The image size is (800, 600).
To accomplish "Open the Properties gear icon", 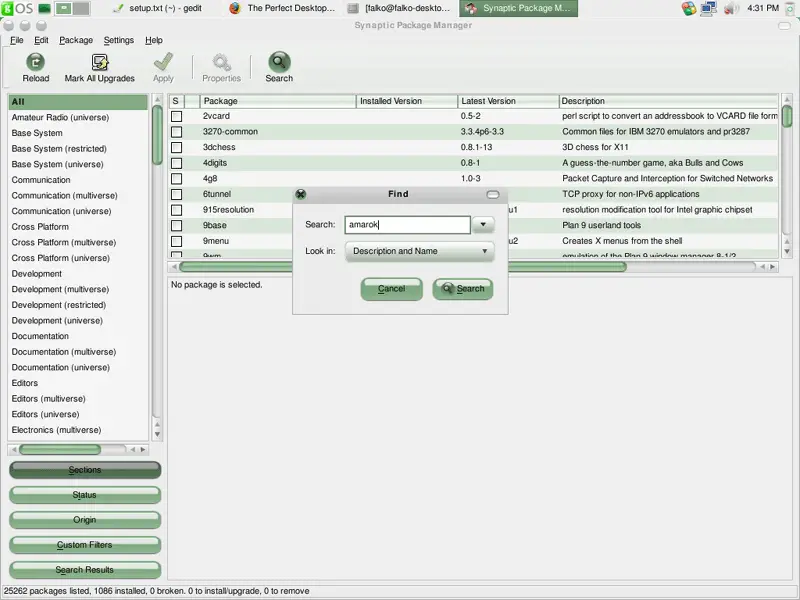I will 221,62.
